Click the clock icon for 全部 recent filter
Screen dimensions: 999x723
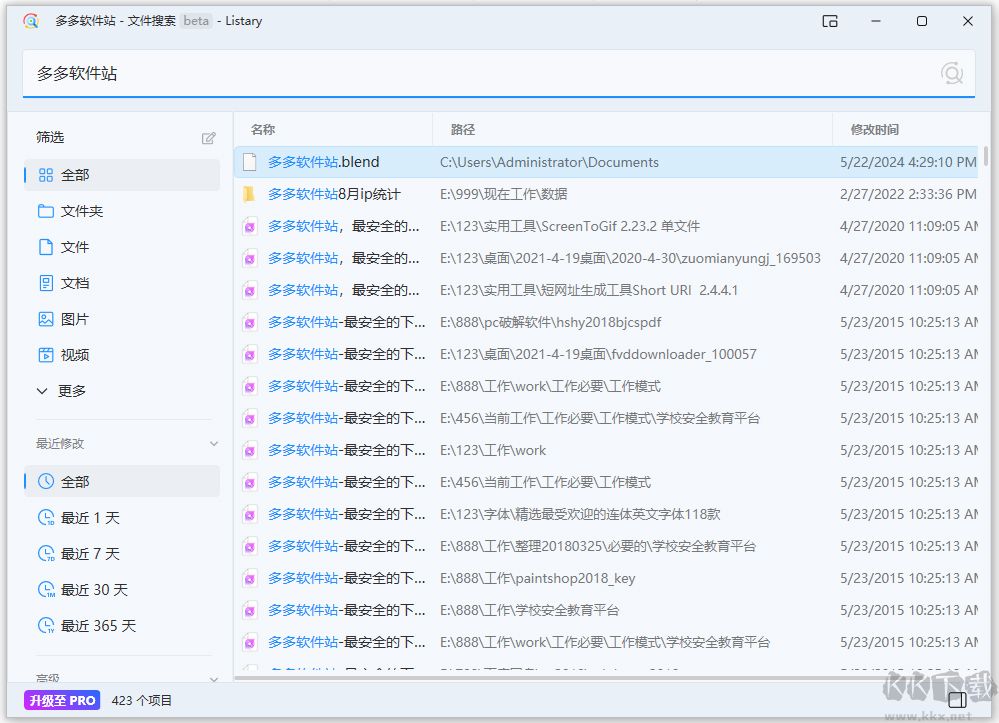(x=46, y=482)
